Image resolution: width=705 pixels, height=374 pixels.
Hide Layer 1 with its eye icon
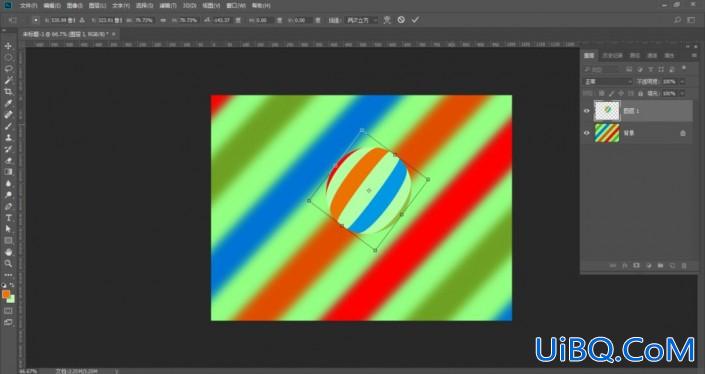pyautogui.click(x=587, y=111)
